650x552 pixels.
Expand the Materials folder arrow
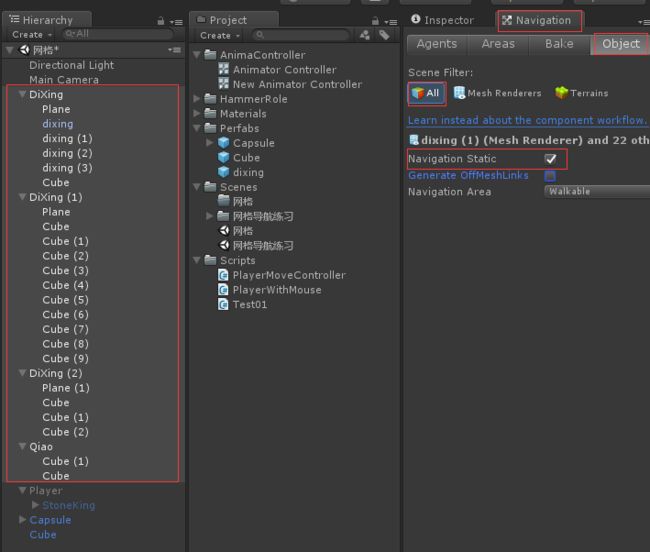coord(197,113)
